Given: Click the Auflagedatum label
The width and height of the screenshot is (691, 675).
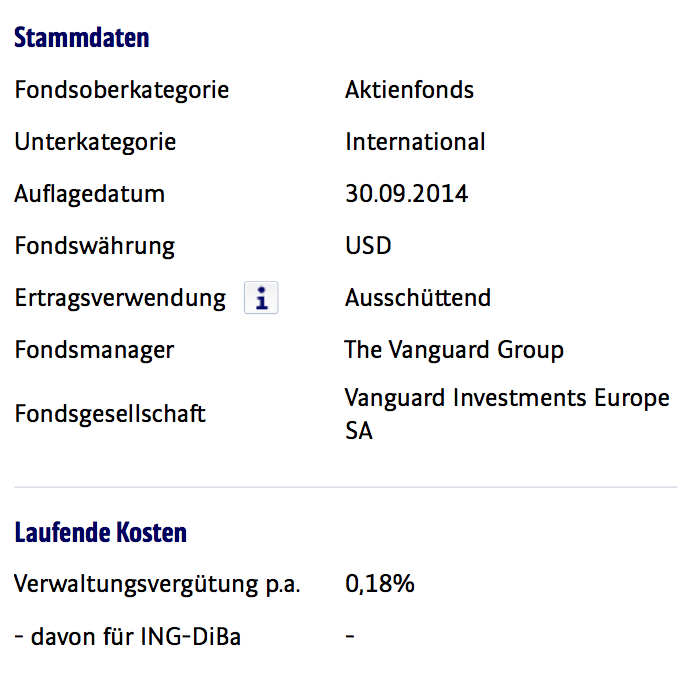Looking at the screenshot, I should (89, 194).
